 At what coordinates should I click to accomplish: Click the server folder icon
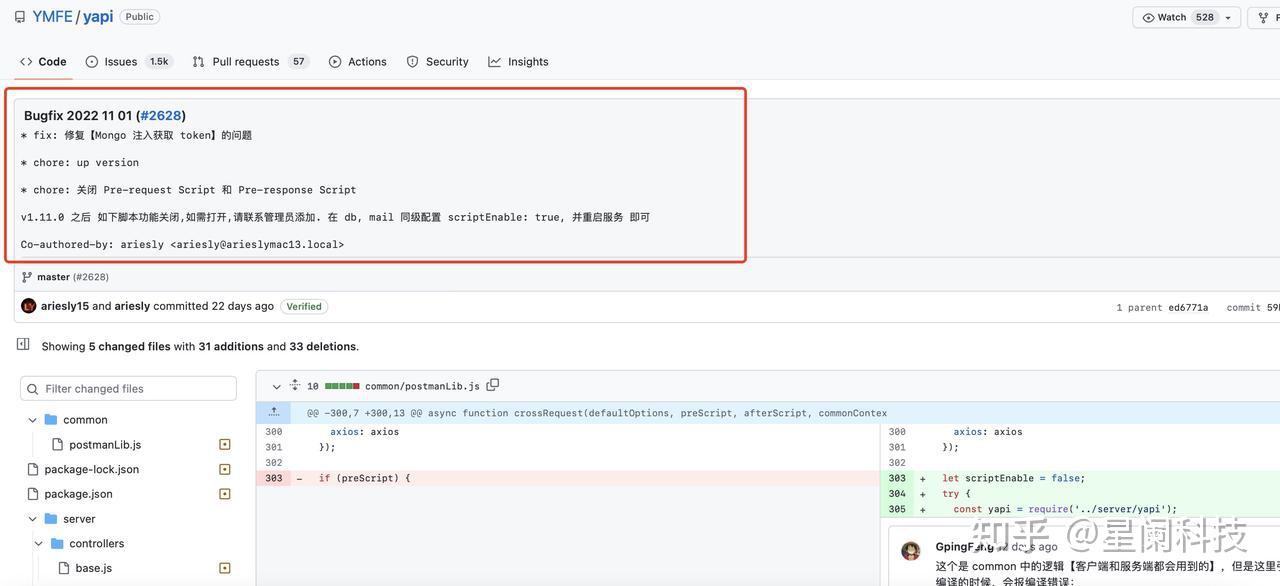pyautogui.click(x=51, y=519)
